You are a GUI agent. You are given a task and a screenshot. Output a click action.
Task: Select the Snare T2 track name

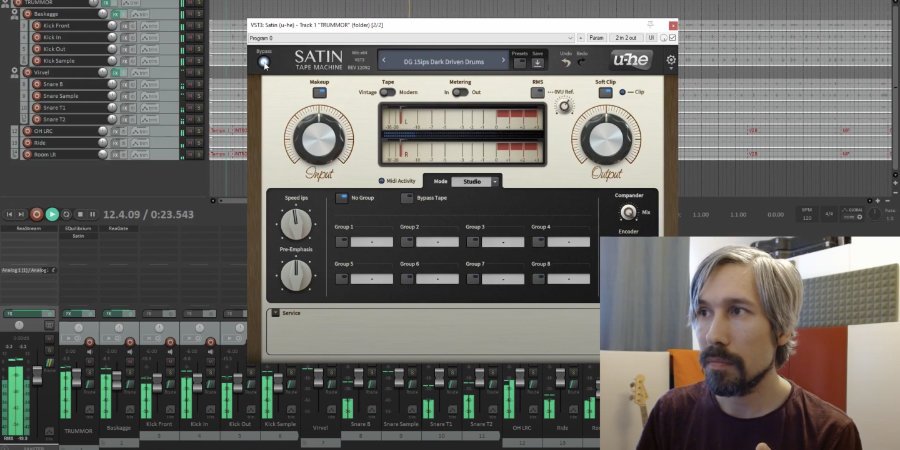coord(55,119)
